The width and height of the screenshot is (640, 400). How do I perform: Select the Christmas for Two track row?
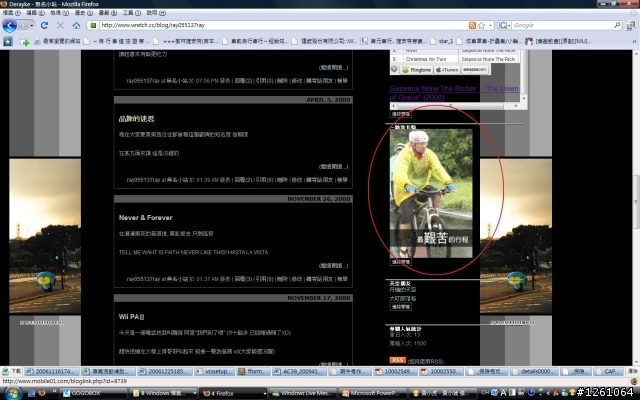pyautogui.click(x=455, y=59)
